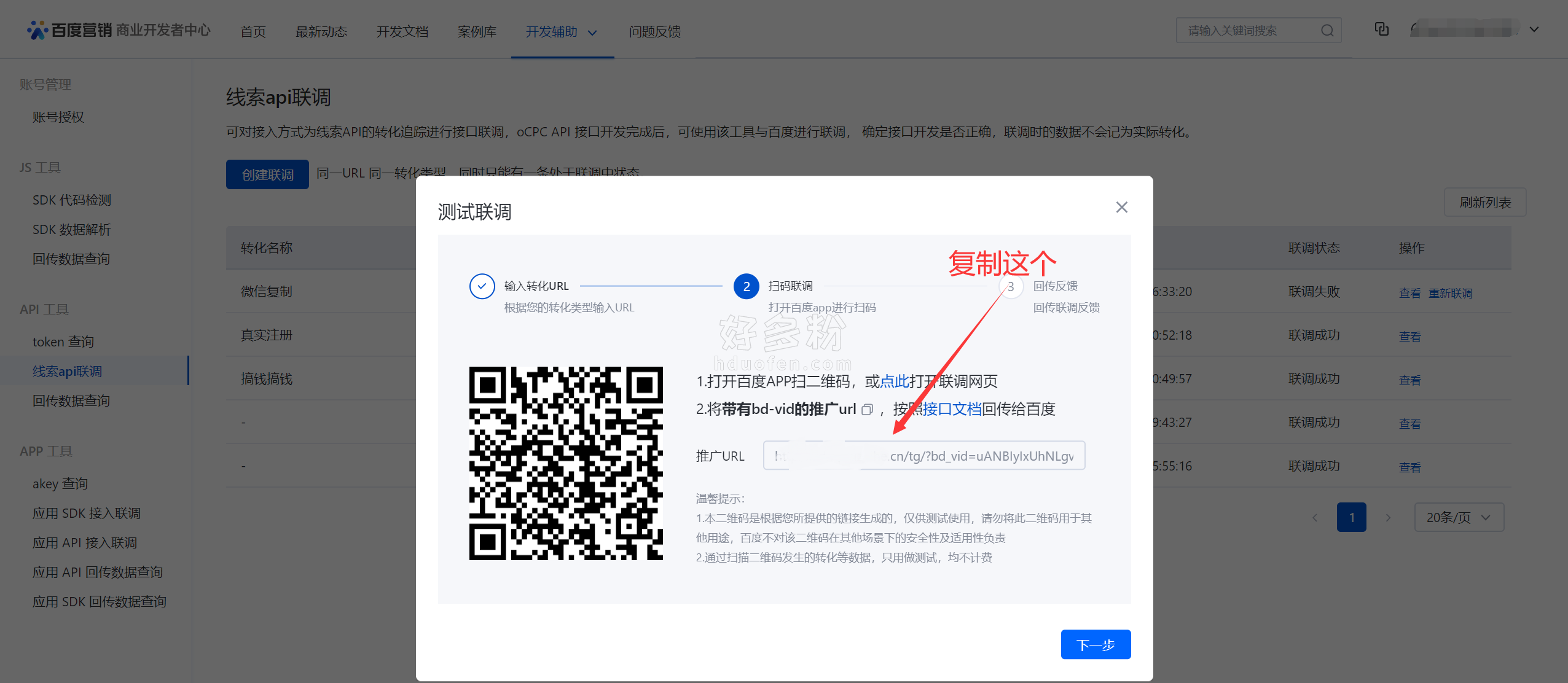Click the completed step one checkmark

click(482, 286)
